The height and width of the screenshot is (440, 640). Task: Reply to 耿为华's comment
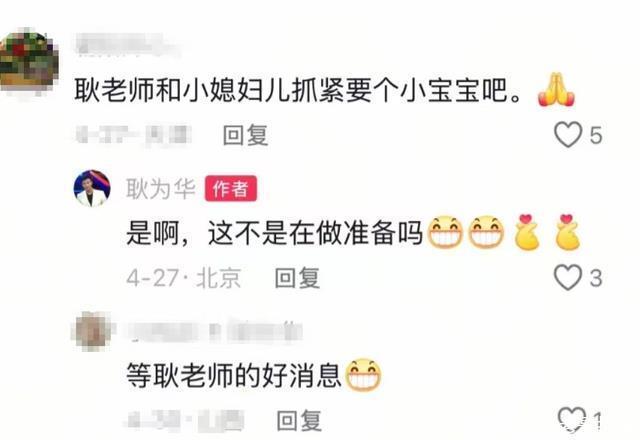(x=297, y=278)
